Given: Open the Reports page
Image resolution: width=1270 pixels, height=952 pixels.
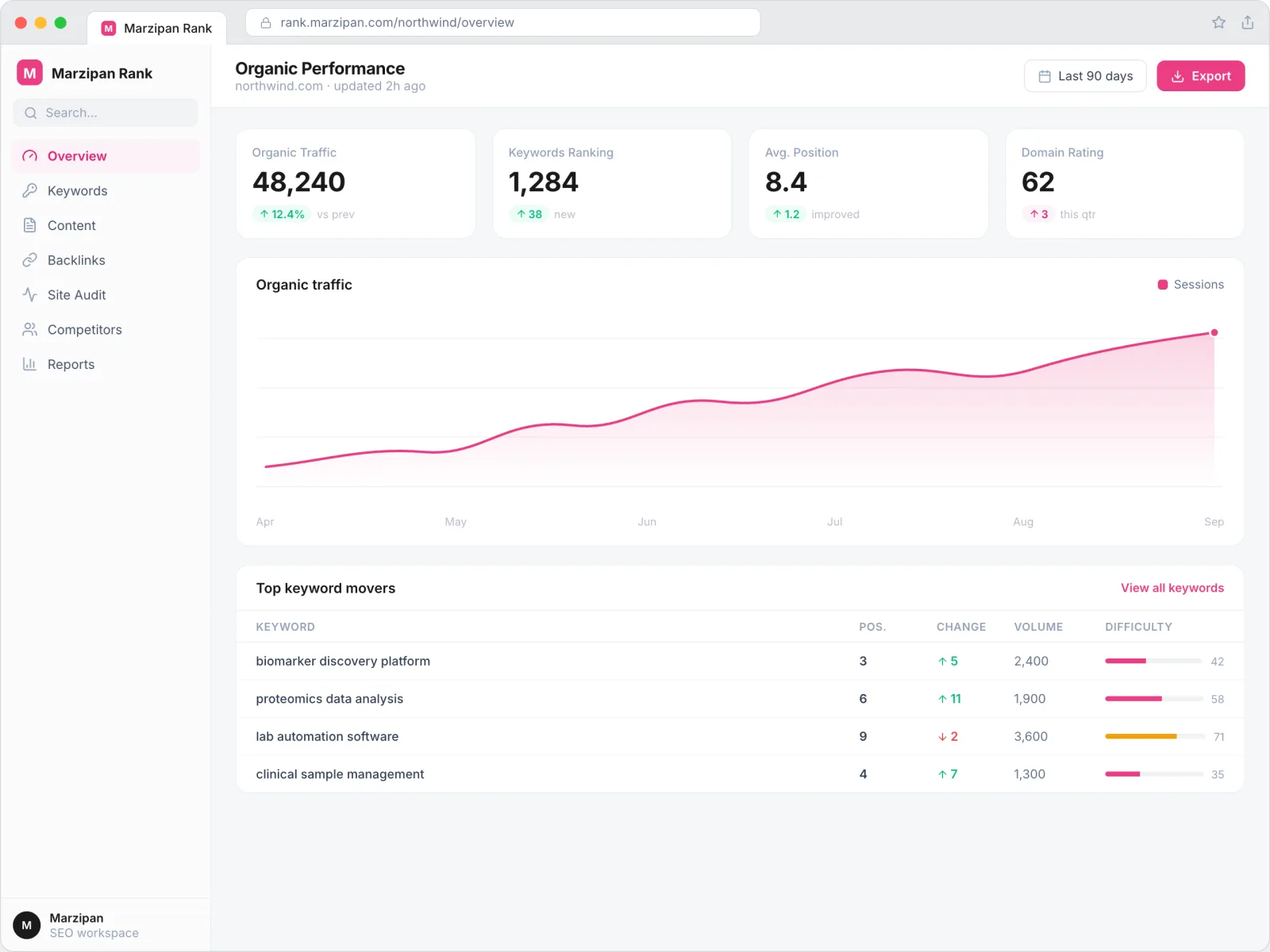Looking at the screenshot, I should click(x=106, y=364).
